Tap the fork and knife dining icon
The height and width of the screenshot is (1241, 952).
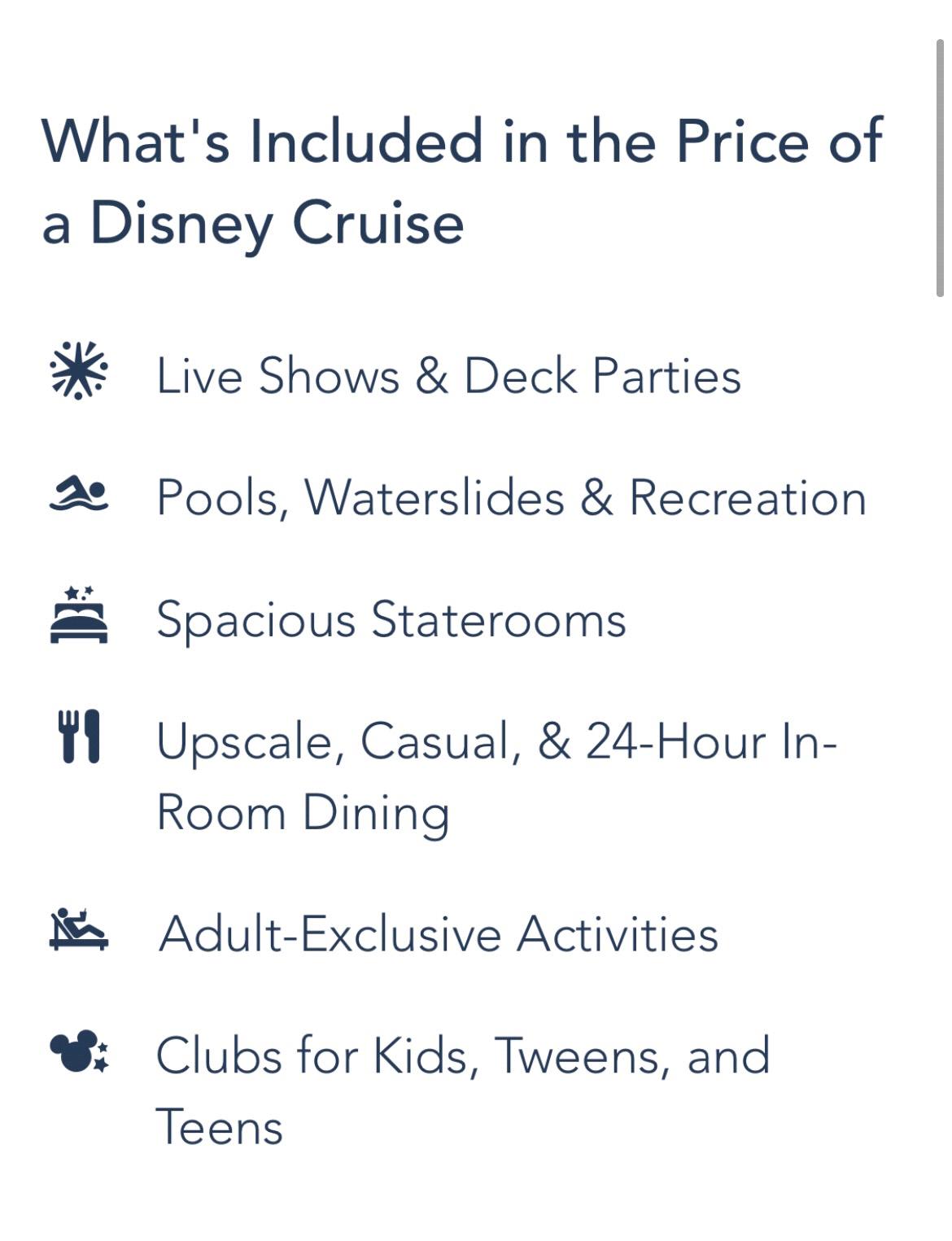pyautogui.click(x=79, y=736)
